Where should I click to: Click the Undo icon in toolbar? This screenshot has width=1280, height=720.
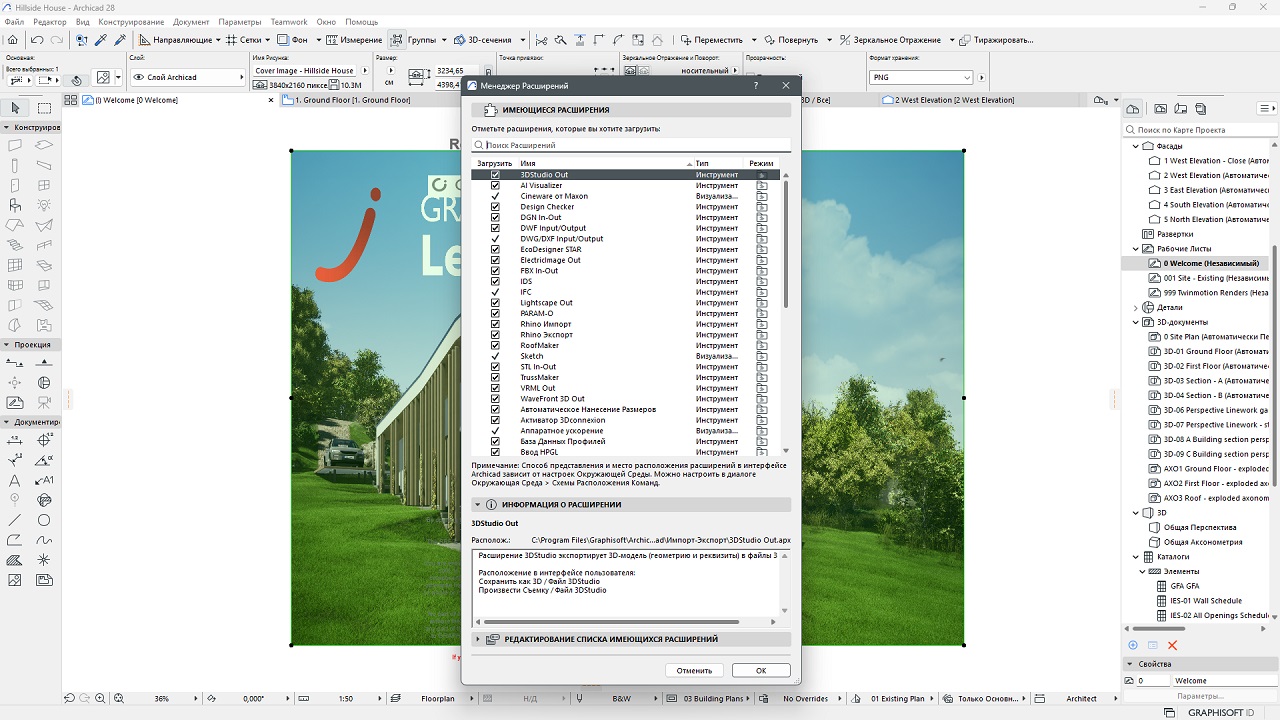[x=37, y=40]
